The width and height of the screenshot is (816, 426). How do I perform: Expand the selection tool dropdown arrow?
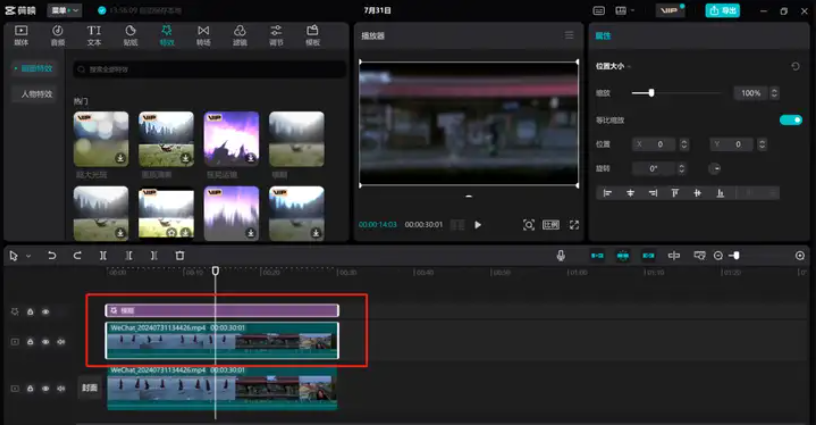[x=28, y=257]
